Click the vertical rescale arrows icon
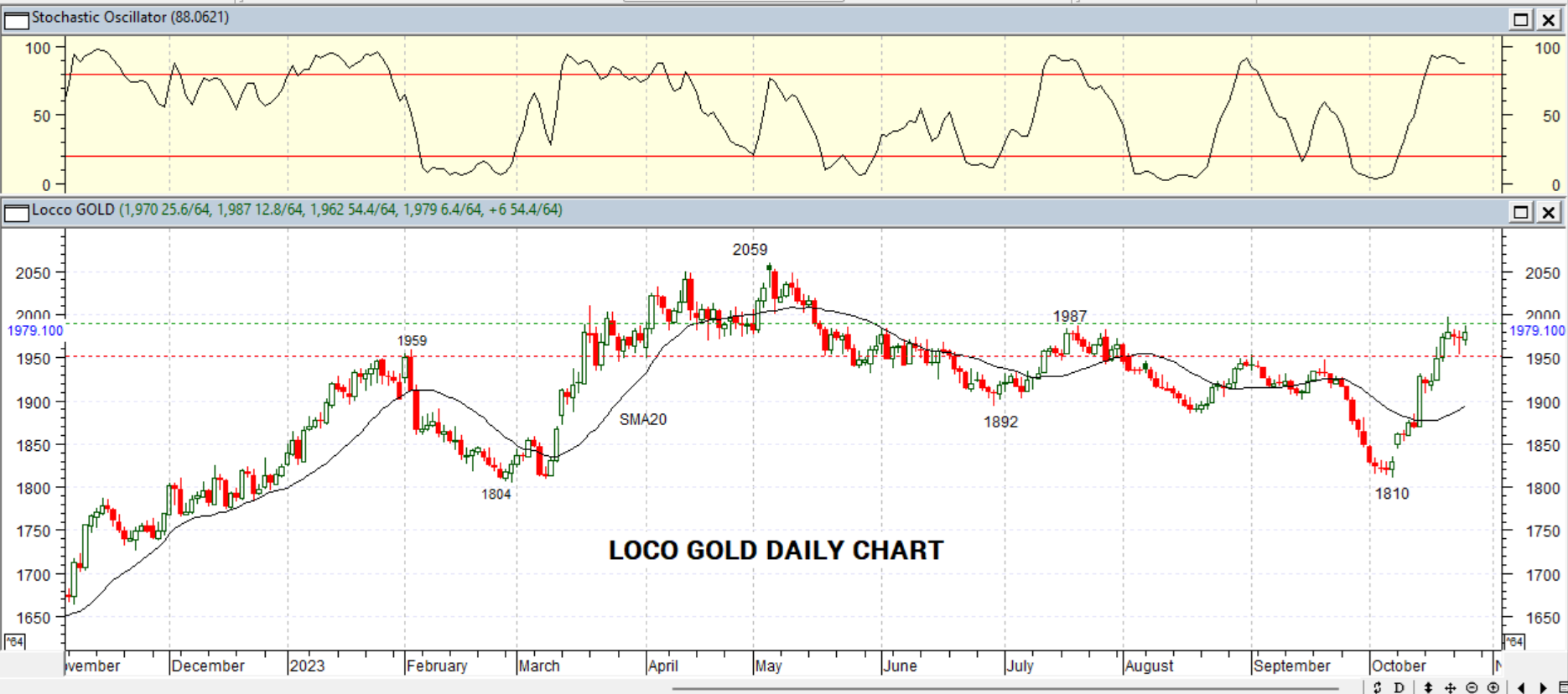1568x694 pixels. pyautogui.click(x=1428, y=687)
